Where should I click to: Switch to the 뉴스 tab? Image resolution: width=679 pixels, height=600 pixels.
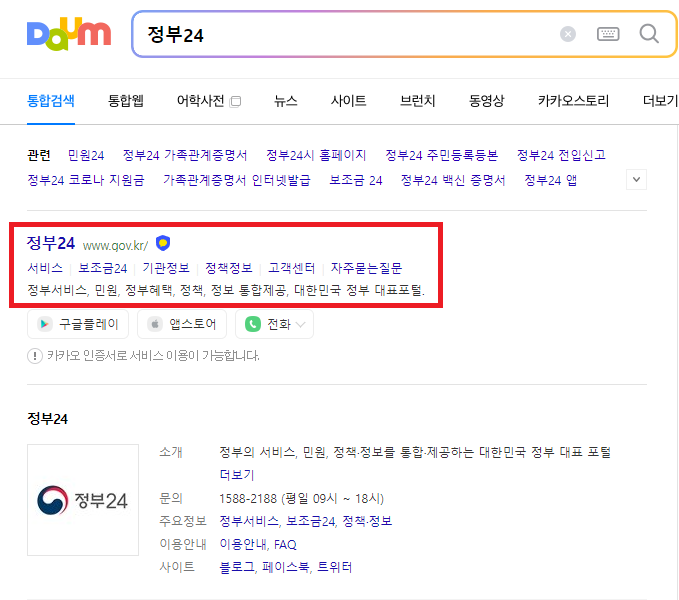tap(285, 101)
